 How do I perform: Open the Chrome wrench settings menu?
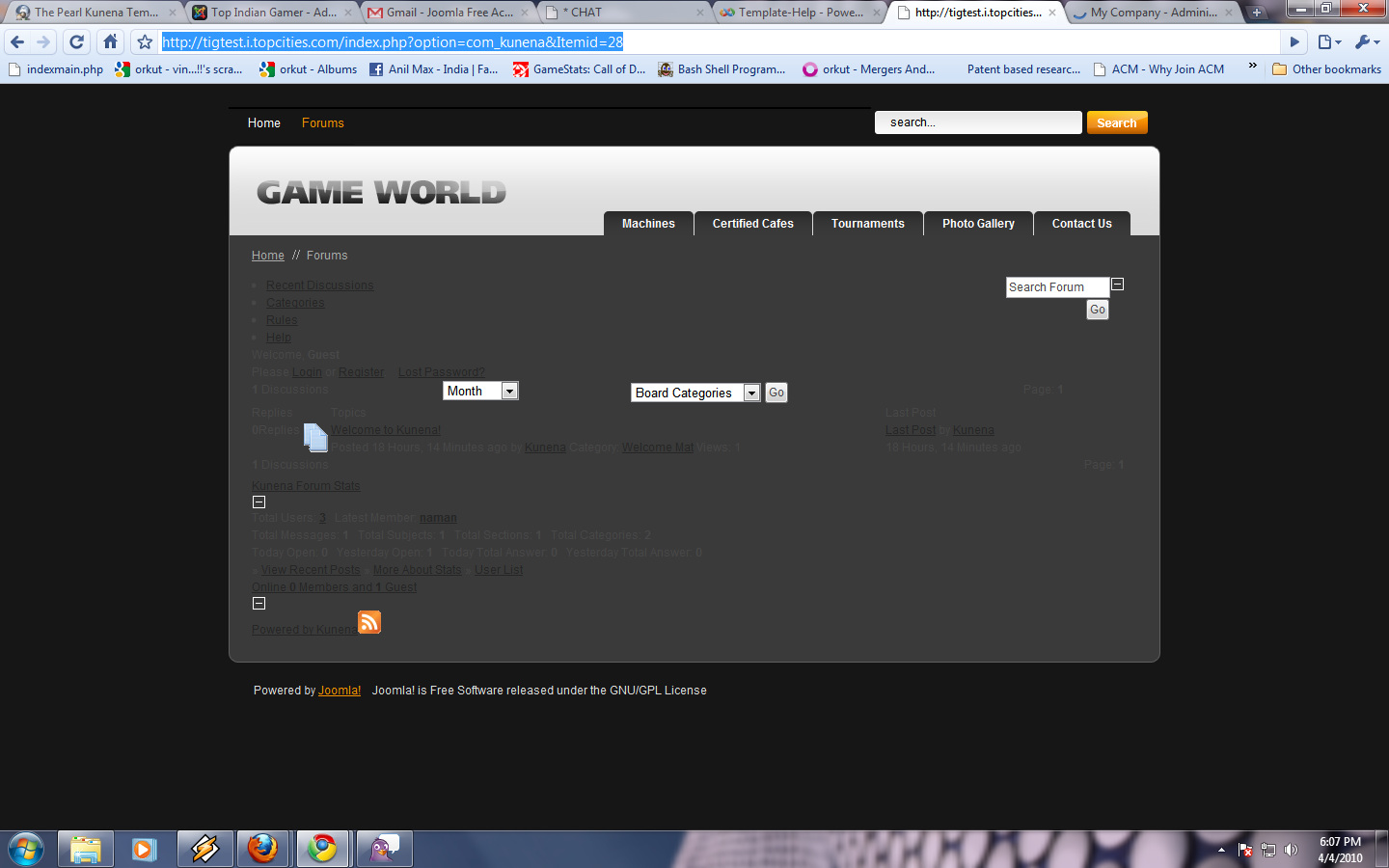pos(1366,41)
